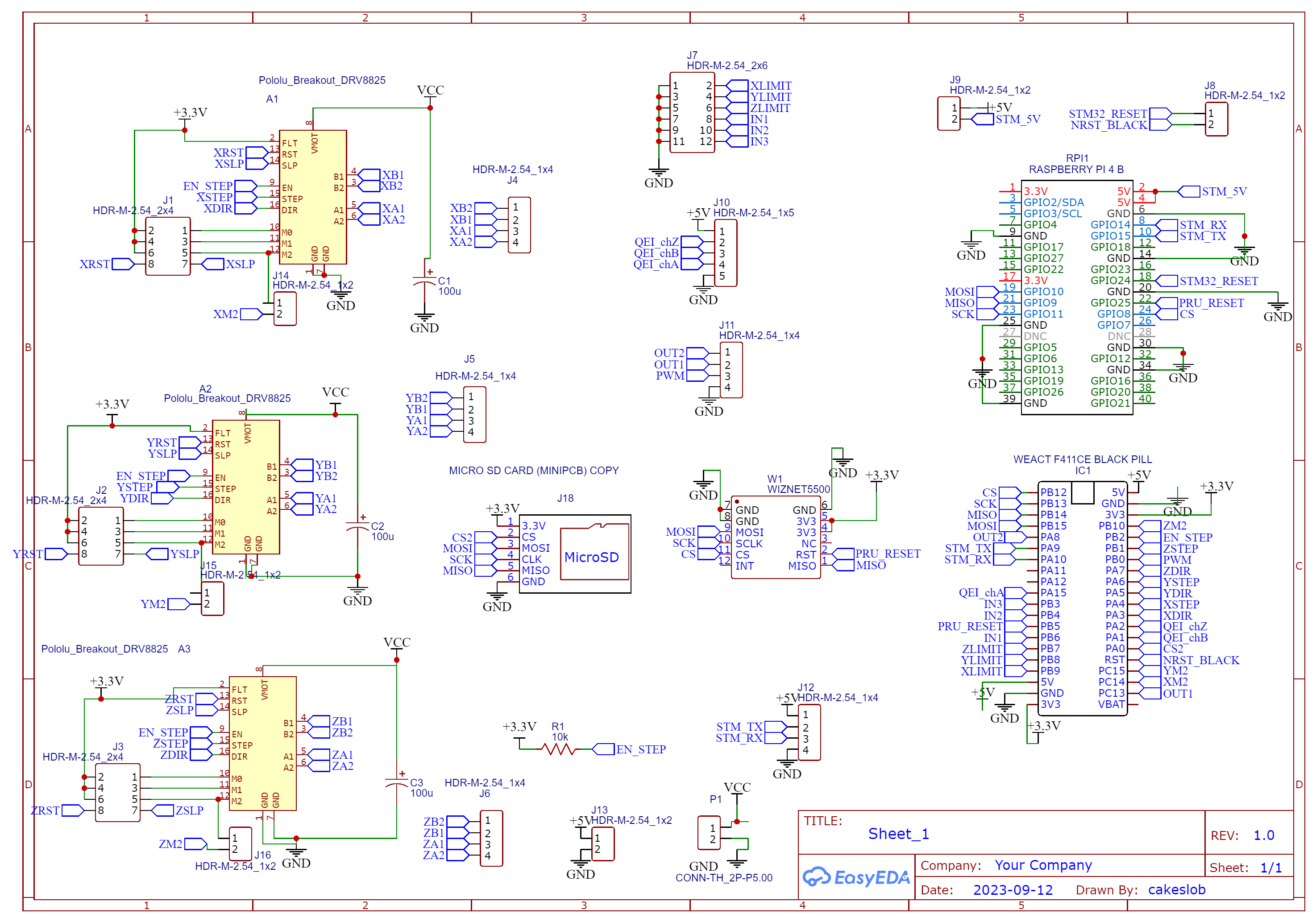
Task: Click the XM2 net flag next to J14
Action: tap(237, 314)
